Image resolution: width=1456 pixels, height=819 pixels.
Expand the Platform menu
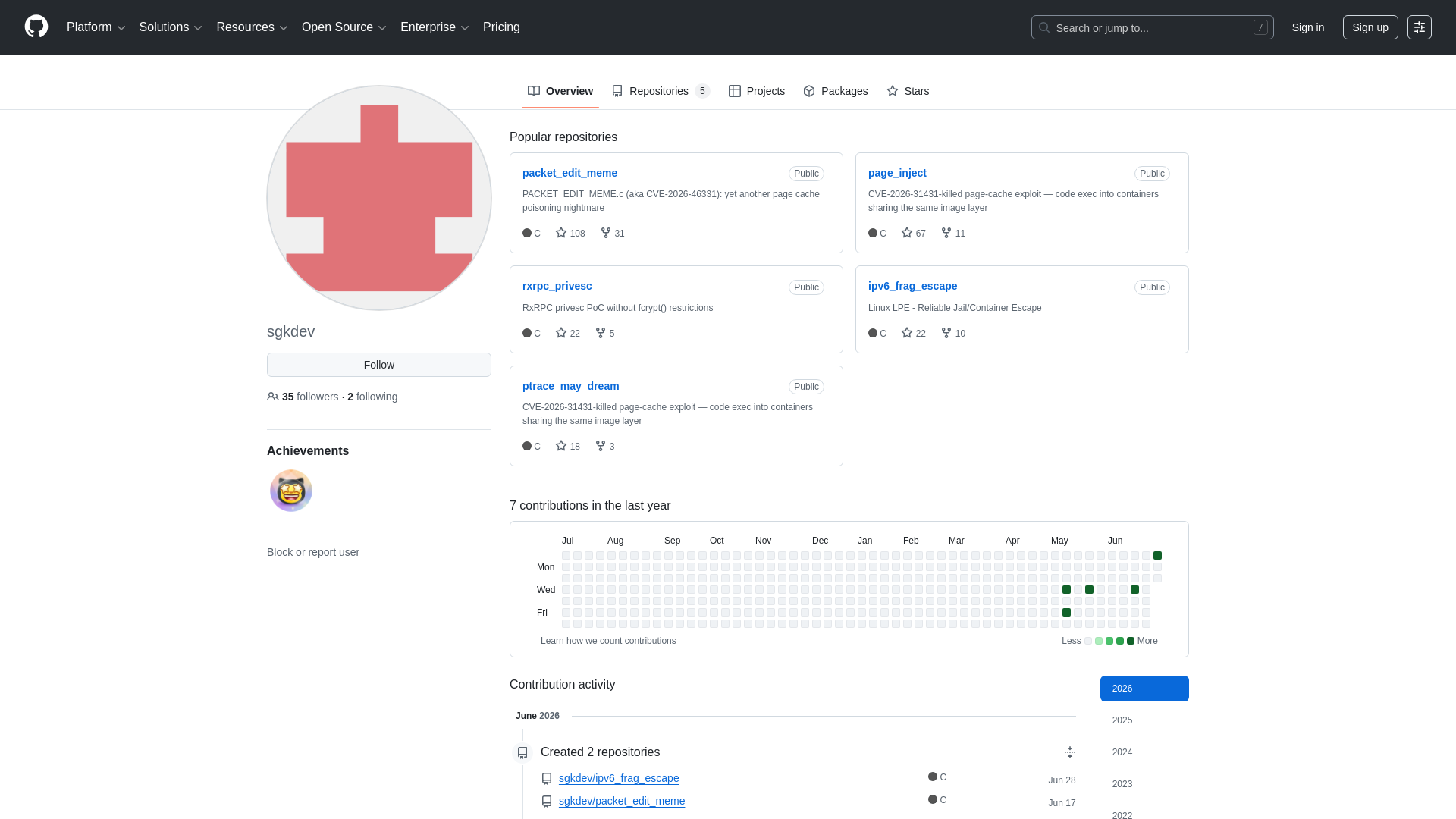(96, 27)
